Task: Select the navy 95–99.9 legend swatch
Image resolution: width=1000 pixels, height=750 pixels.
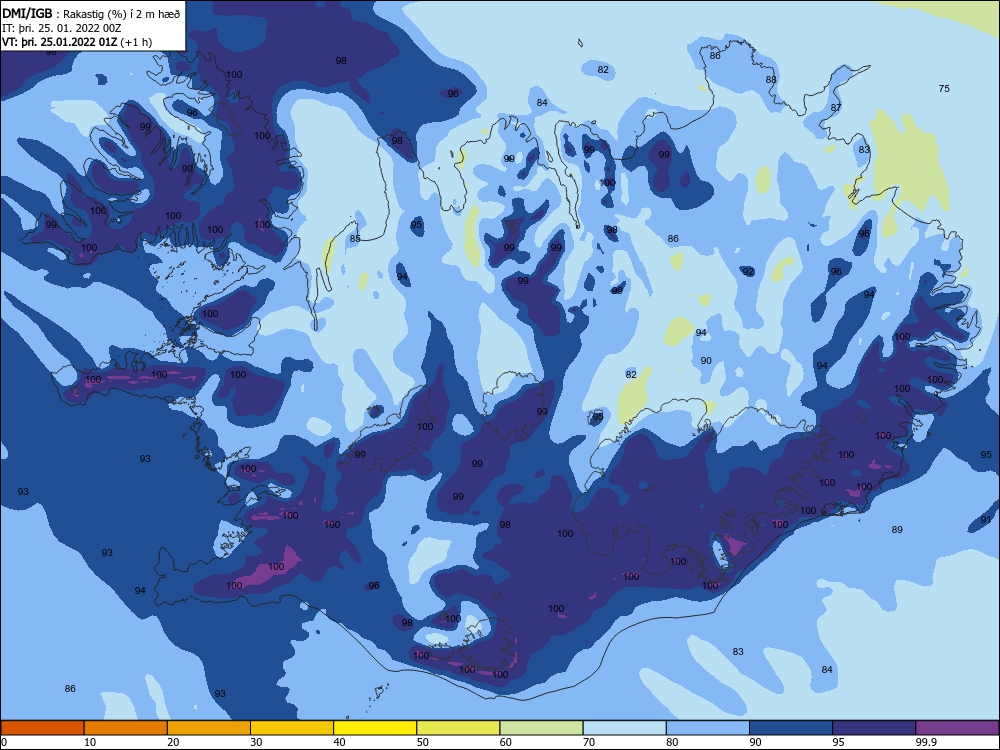Action: pos(874,728)
